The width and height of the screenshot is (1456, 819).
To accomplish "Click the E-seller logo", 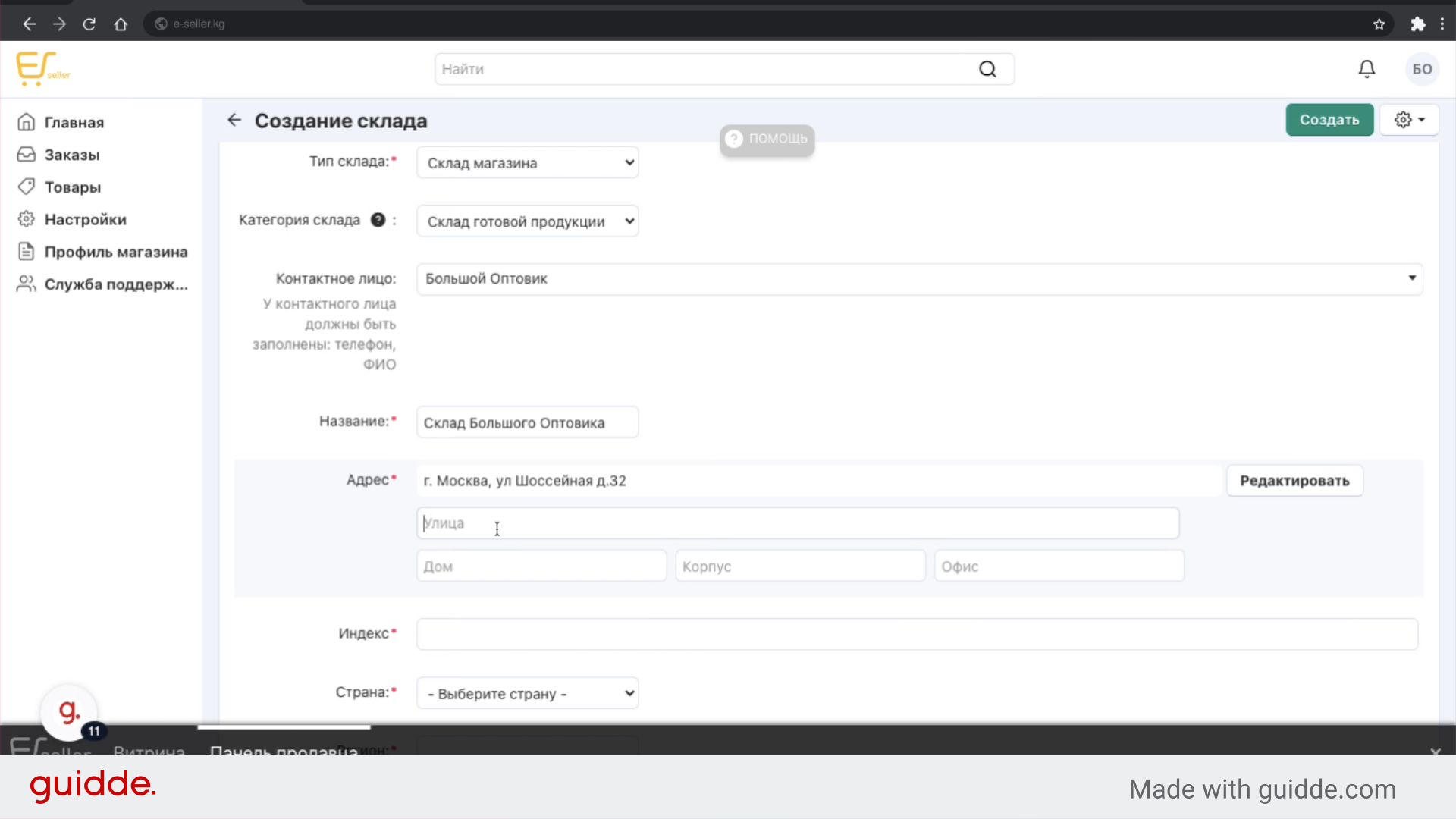I will [42, 68].
